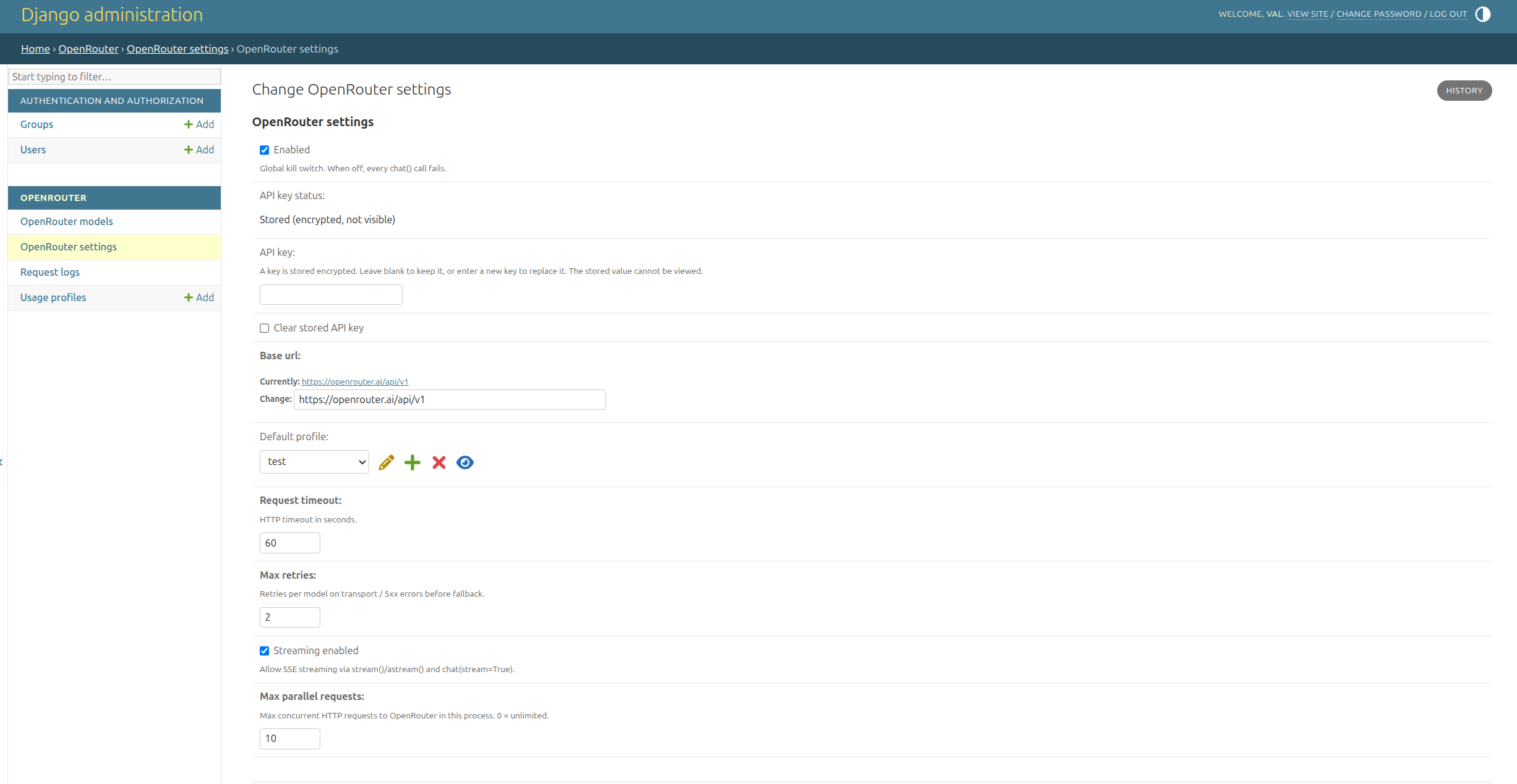The image size is (1517, 784).
Task: Click the View site link
Action: click(1307, 14)
